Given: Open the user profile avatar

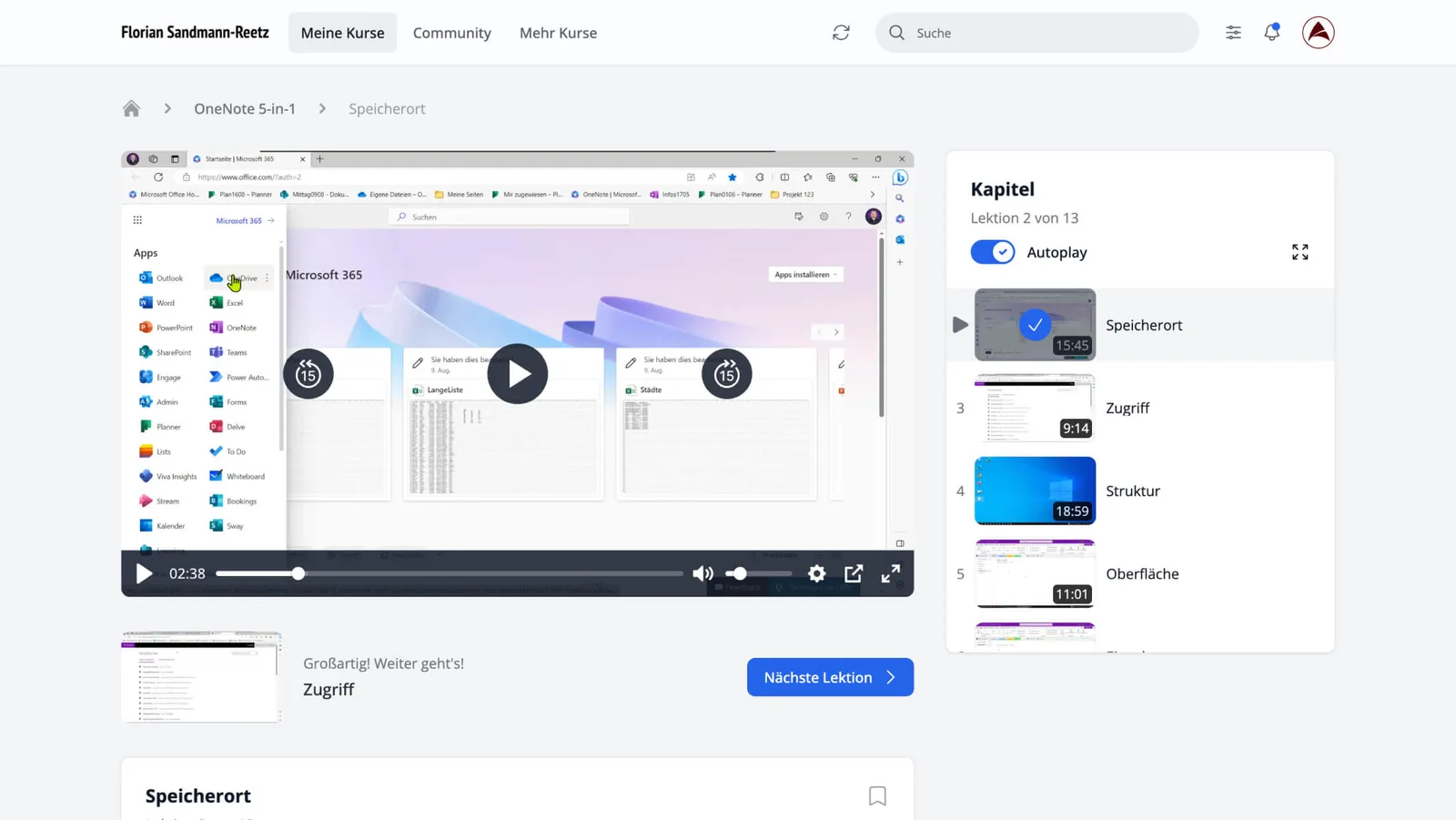Looking at the screenshot, I should click(x=1318, y=33).
